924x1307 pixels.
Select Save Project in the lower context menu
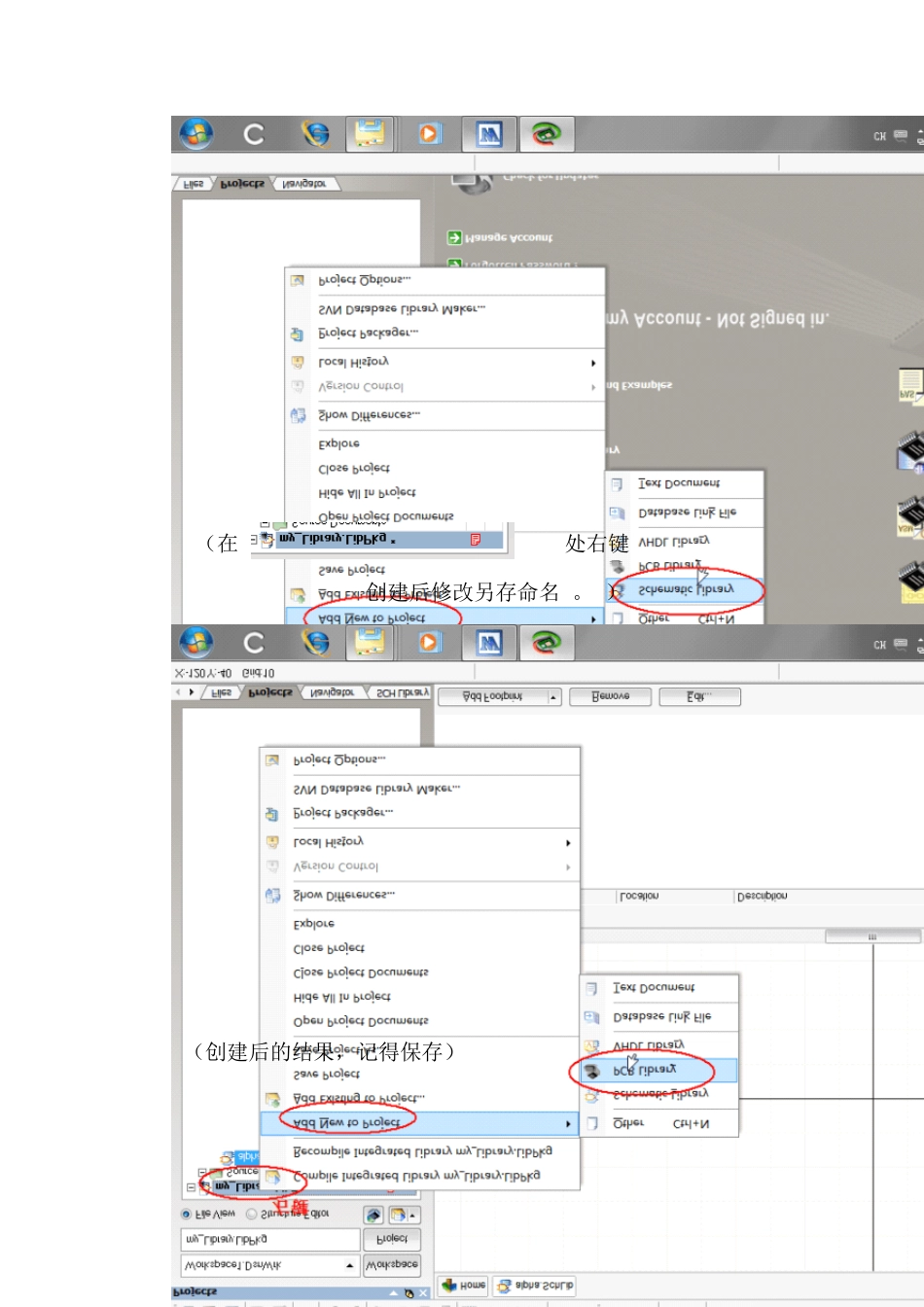[327, 1075]
